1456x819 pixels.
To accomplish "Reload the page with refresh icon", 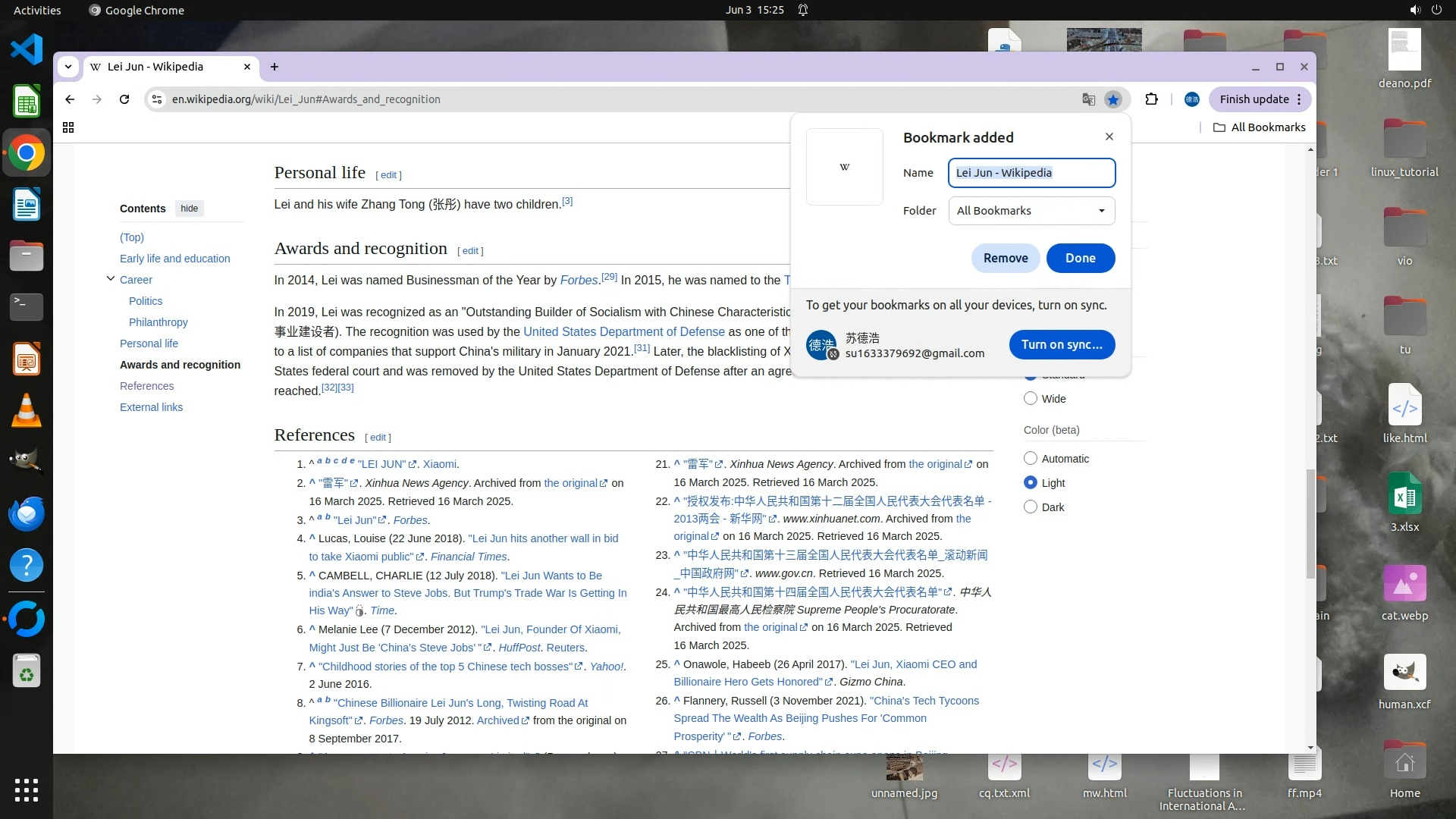I will point(124,99).
